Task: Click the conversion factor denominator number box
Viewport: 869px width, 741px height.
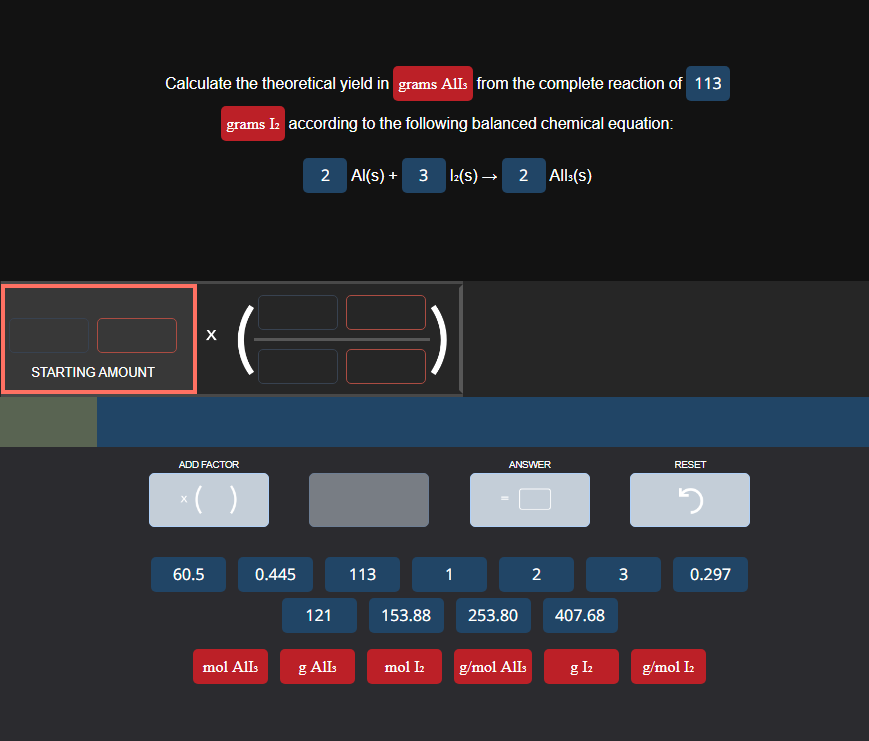Action: [x=297, y=365]
